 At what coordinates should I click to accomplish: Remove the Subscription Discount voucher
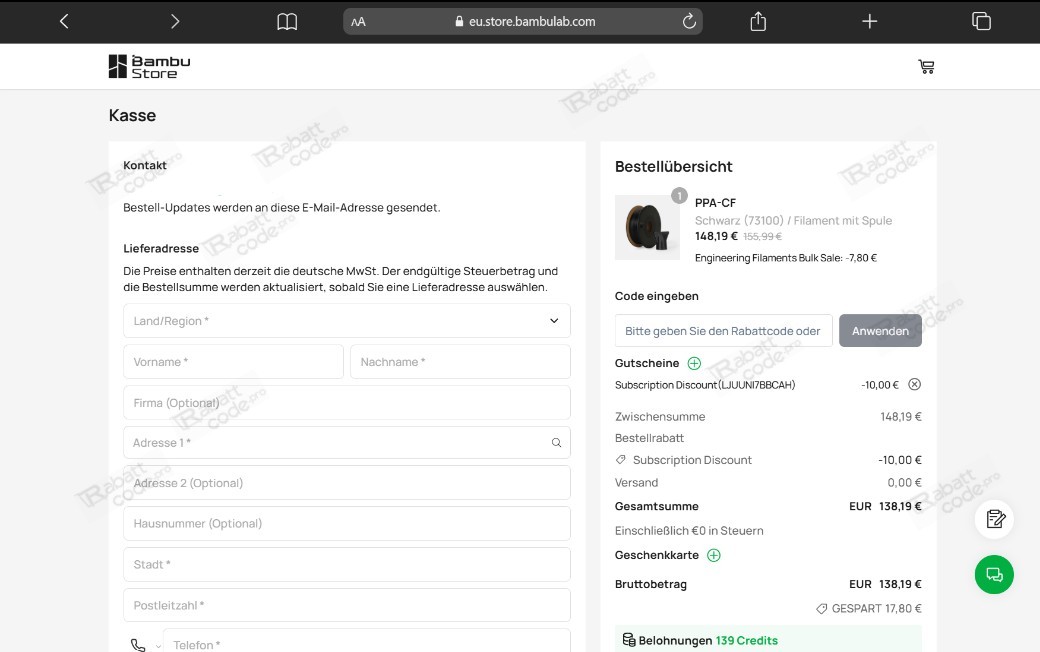[x=914, y=385]
